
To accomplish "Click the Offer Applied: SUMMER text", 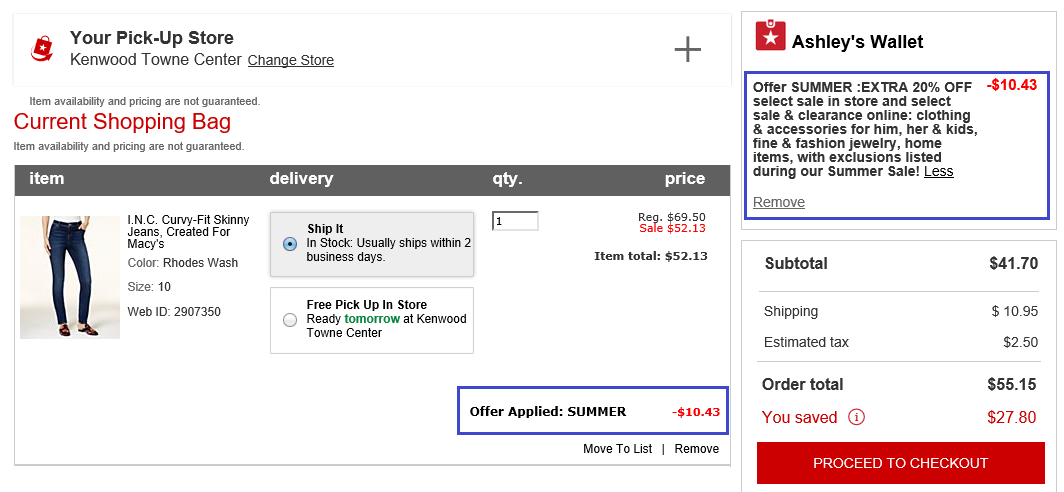I will point(548,411).
